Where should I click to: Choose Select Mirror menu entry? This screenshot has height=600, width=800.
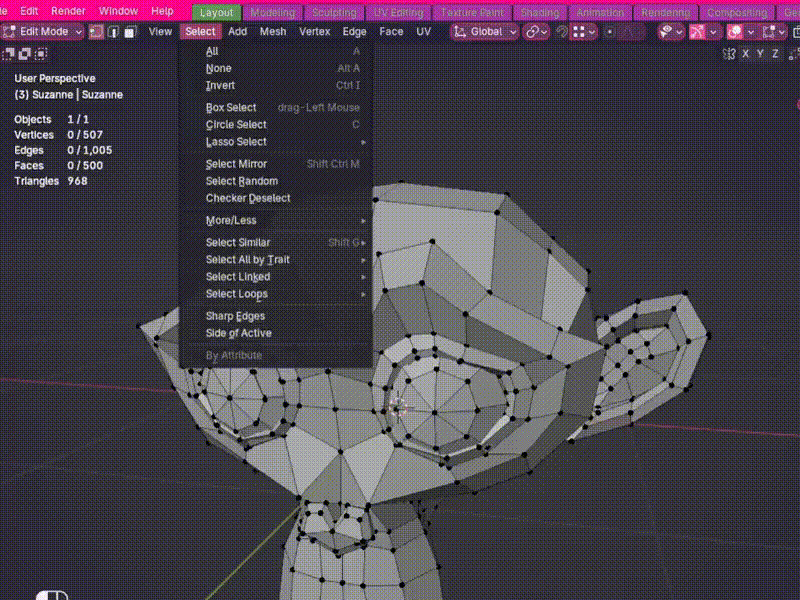pos(276,164)
